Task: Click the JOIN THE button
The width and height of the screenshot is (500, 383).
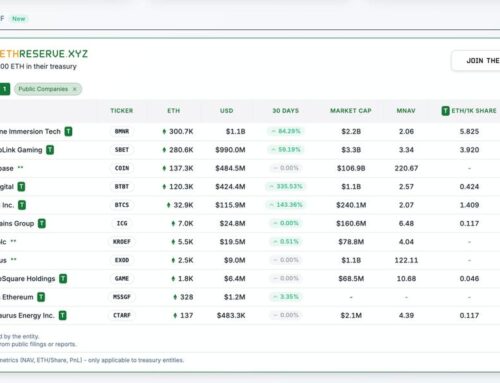Action: (476, 61)
